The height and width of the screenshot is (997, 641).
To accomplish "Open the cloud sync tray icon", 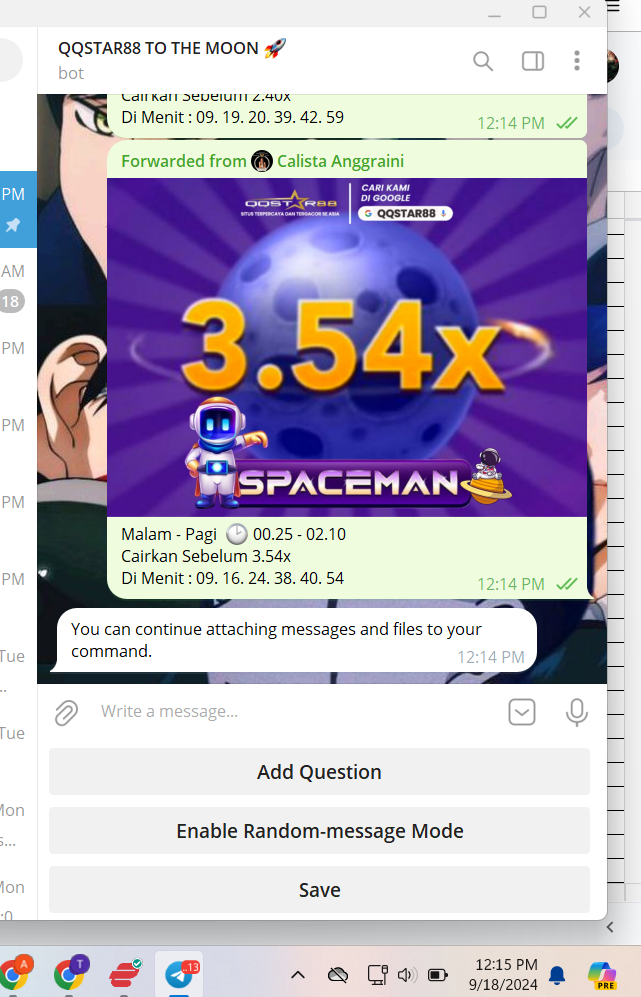I will click(x=338, y=974).
